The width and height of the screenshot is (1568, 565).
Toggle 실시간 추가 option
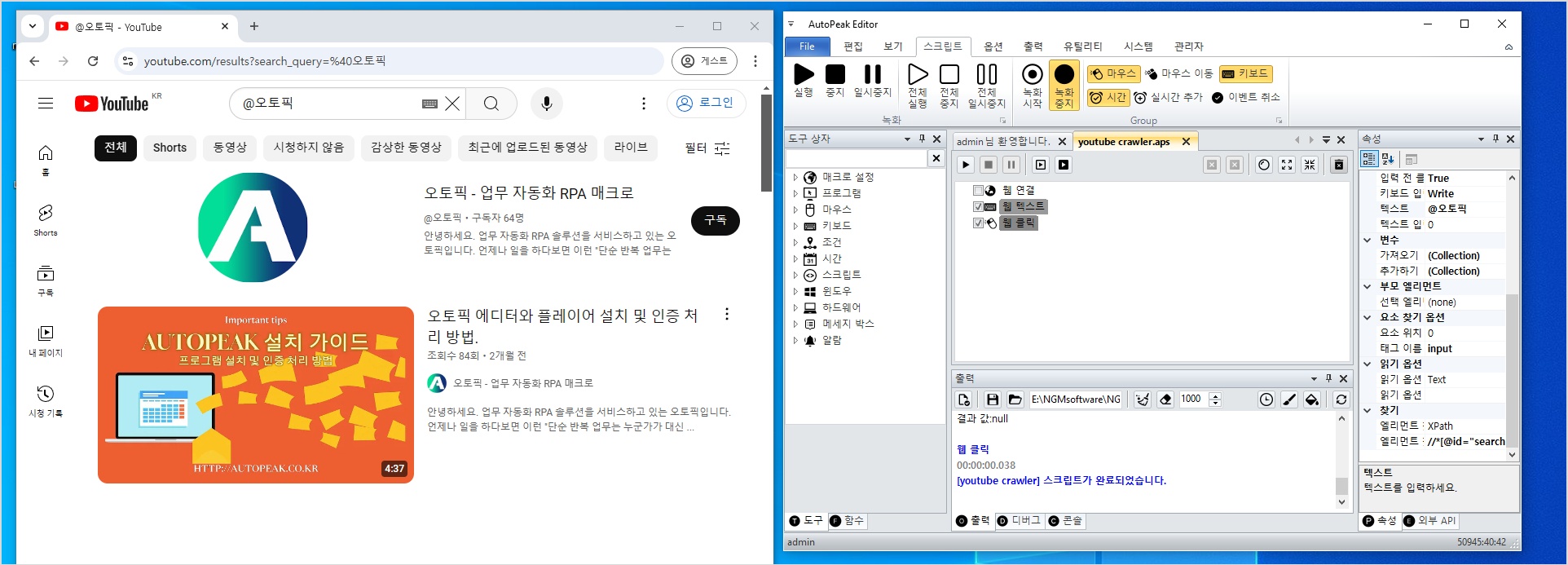[1168, 97]
